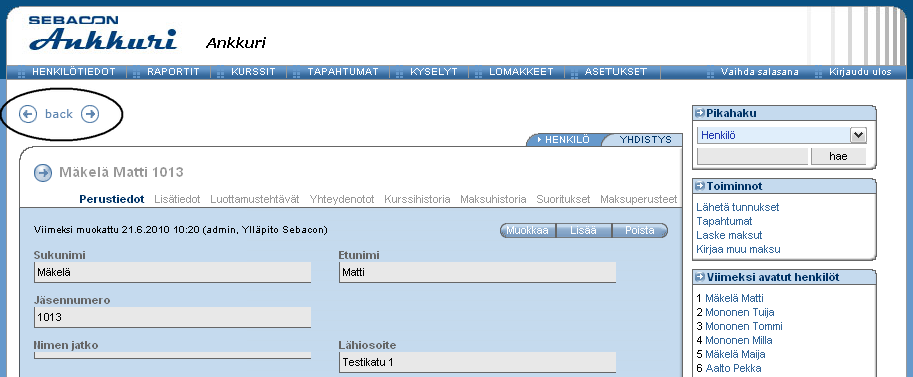This screenshot has height=377, width=913.
Task: Open the KYSELYT menu
Action: click(x=433, y=72)
